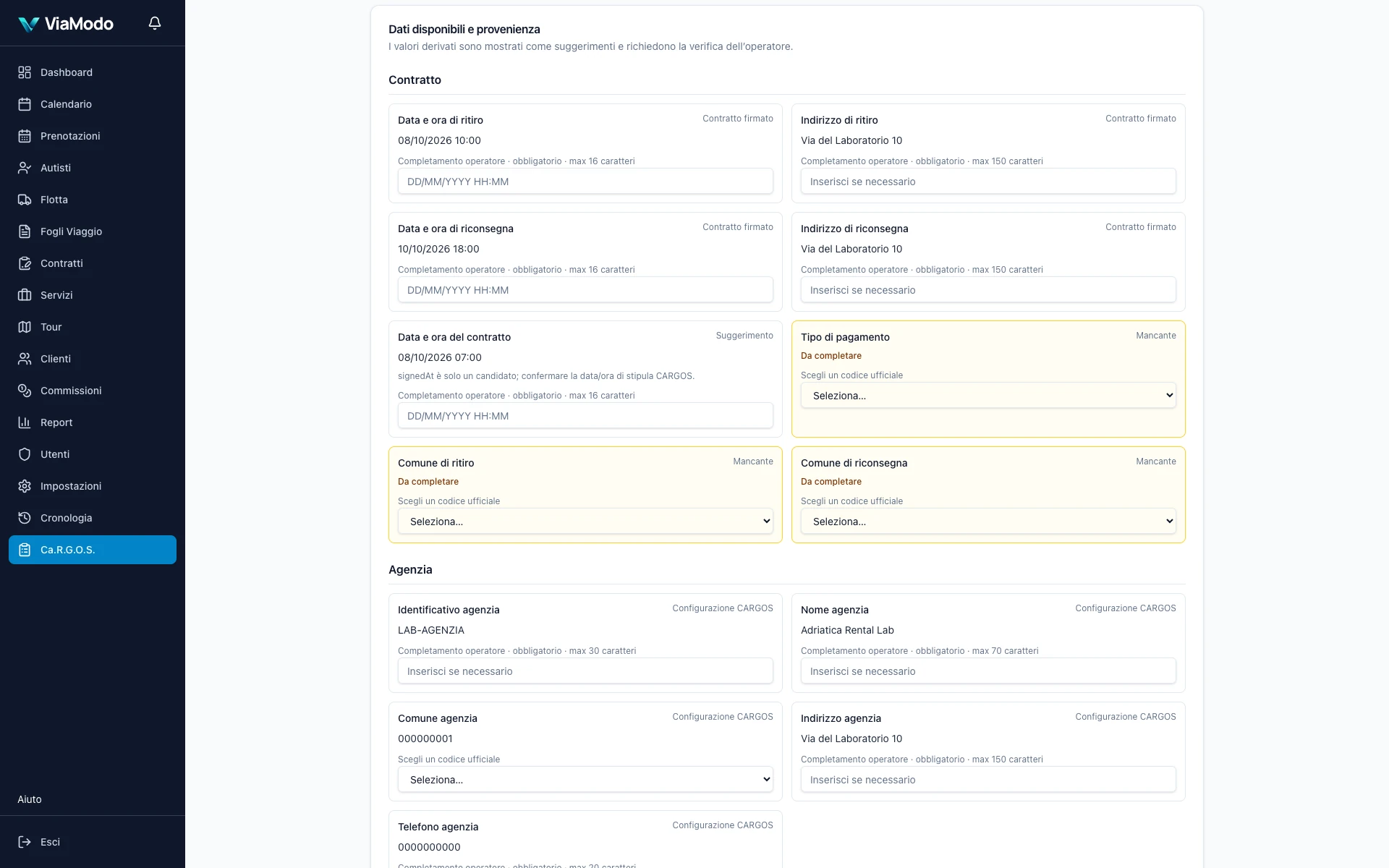Click the Indirizzo di riconsegna input field
The width and height of the screenshot is (1389, 868).
988,290
